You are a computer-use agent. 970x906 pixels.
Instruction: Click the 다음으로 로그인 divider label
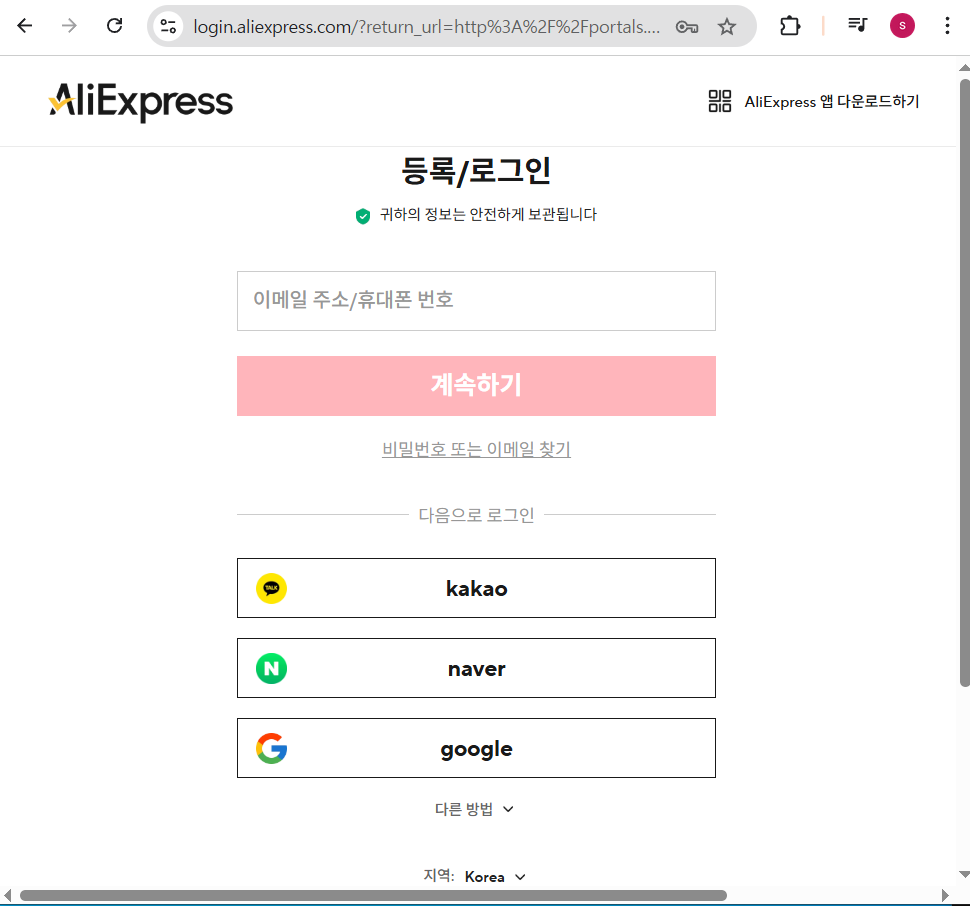(x=476, y=515)
